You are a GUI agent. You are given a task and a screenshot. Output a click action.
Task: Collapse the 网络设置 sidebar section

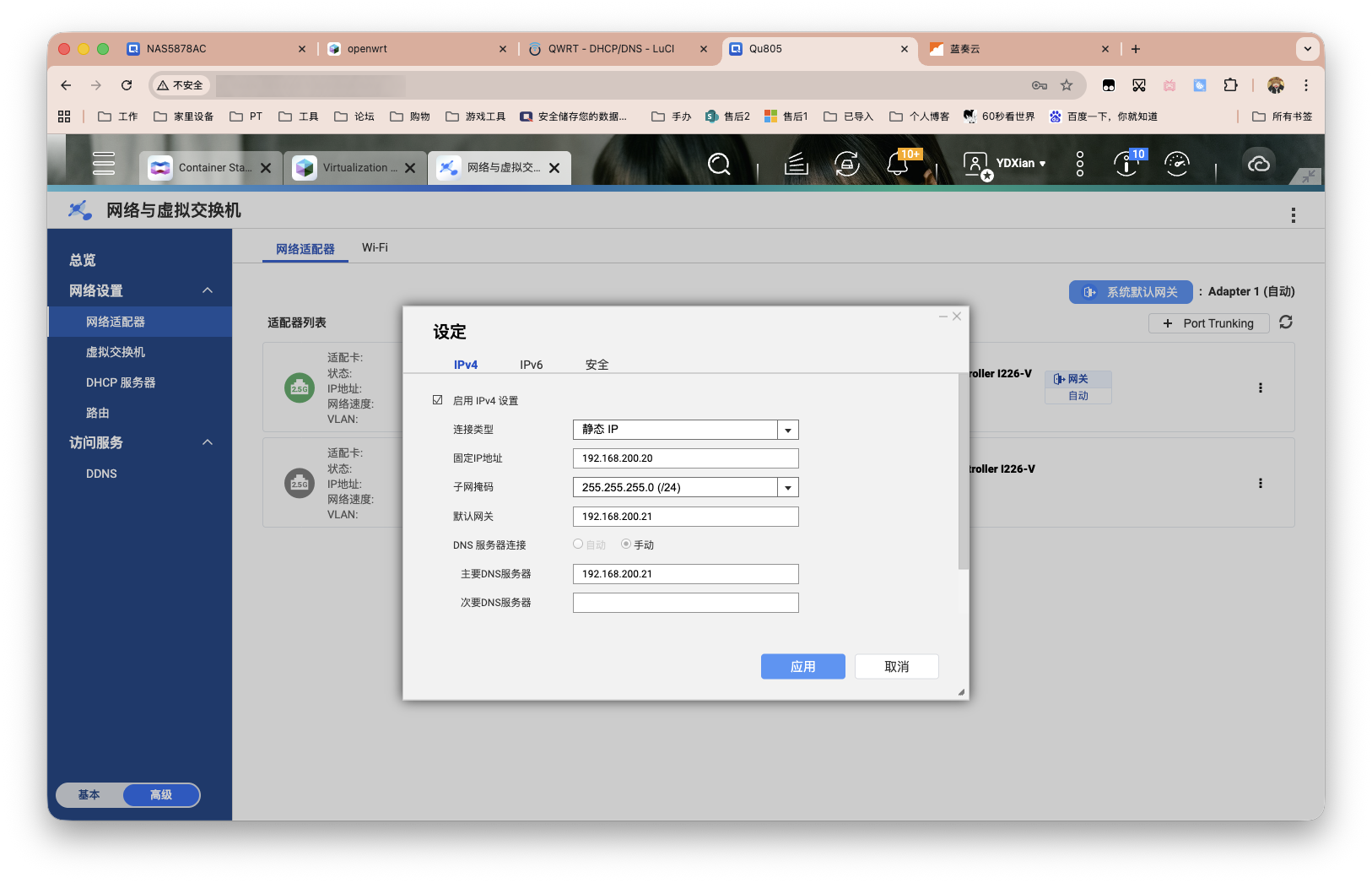tap(208, 290)
